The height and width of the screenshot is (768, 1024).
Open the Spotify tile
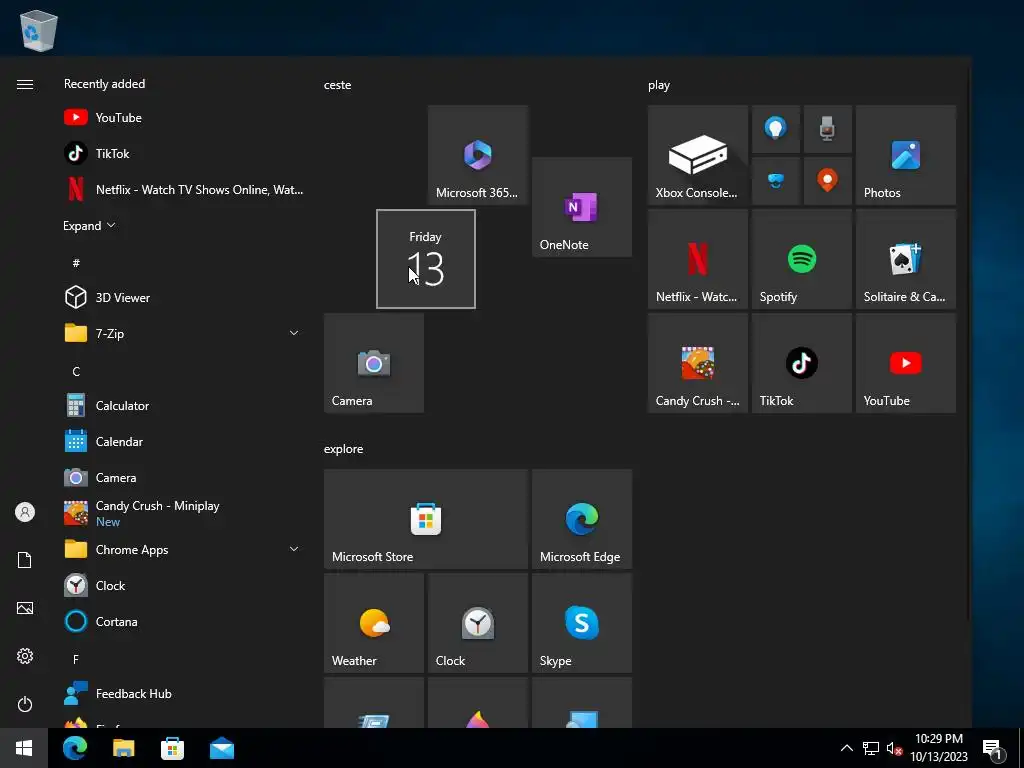coord(802,259)
